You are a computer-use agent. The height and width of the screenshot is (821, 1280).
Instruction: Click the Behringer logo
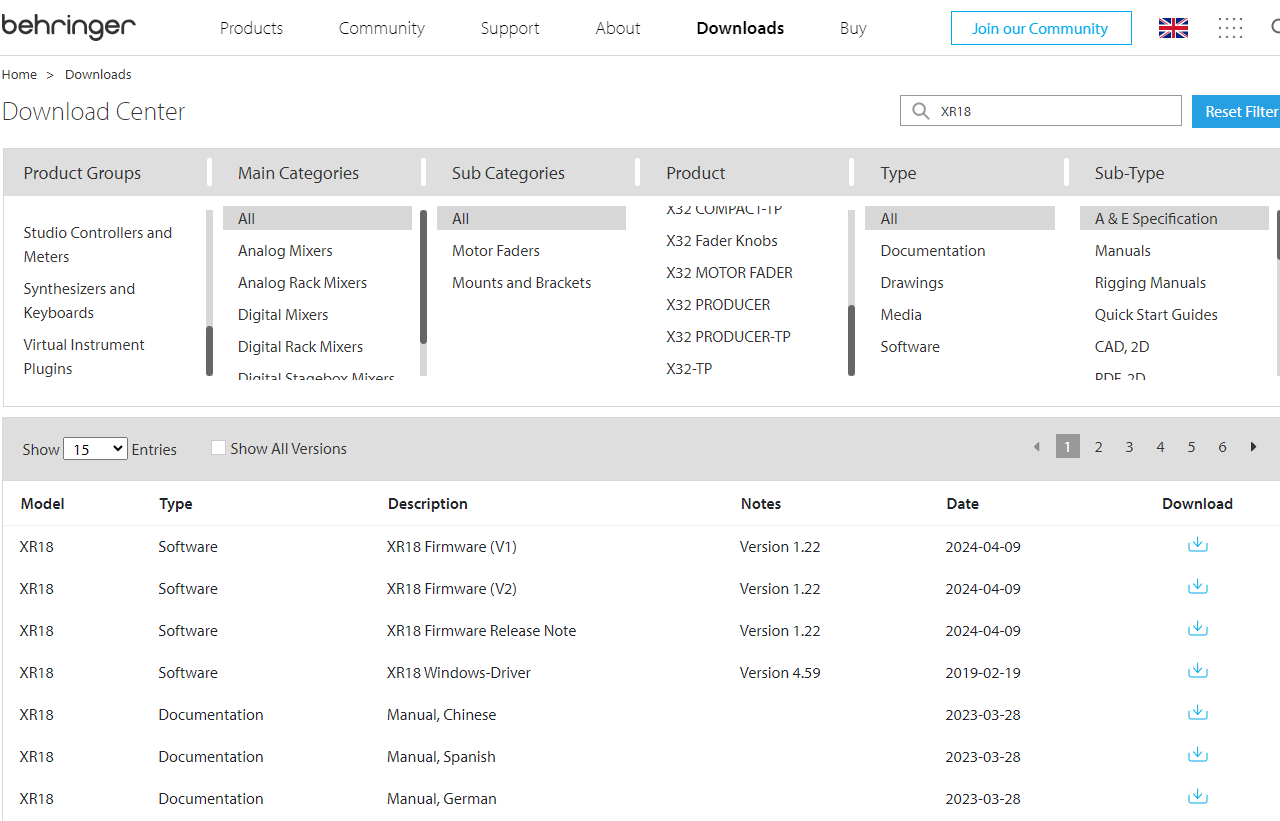(x=68, y=27)
